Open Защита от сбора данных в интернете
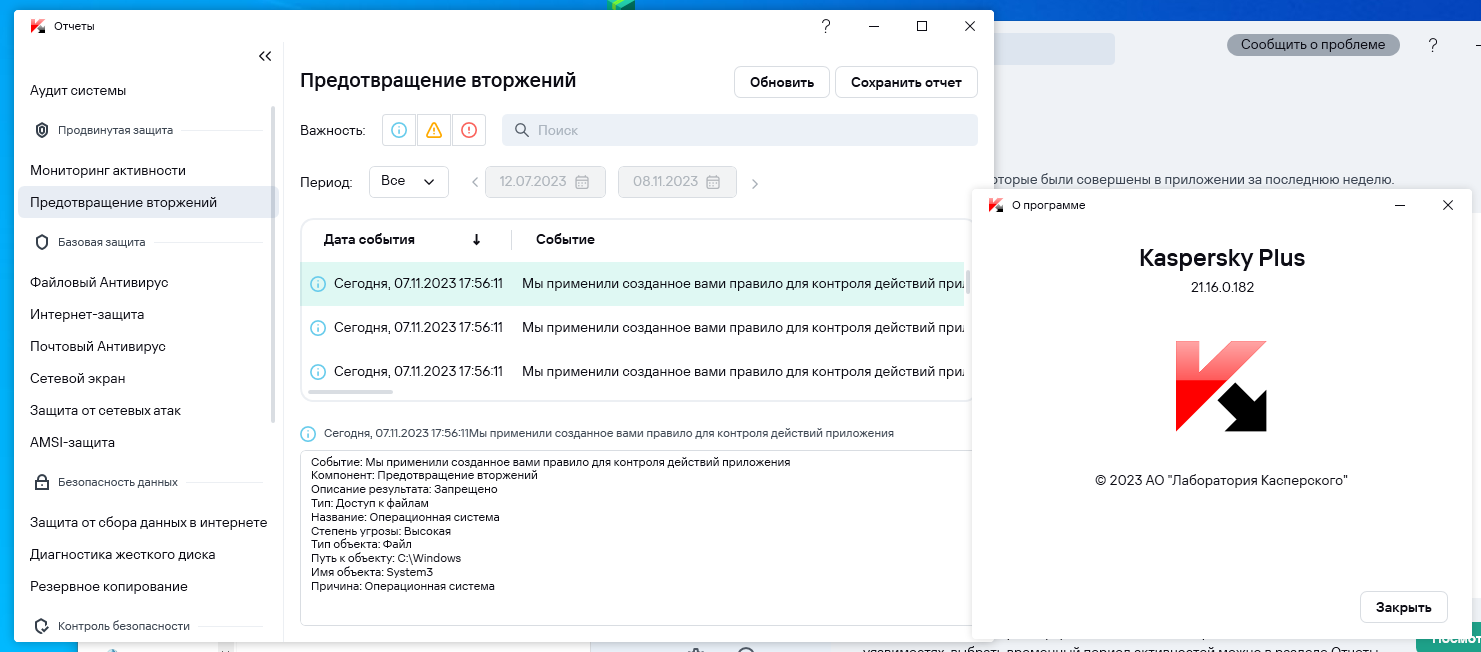 coord(149,522)
